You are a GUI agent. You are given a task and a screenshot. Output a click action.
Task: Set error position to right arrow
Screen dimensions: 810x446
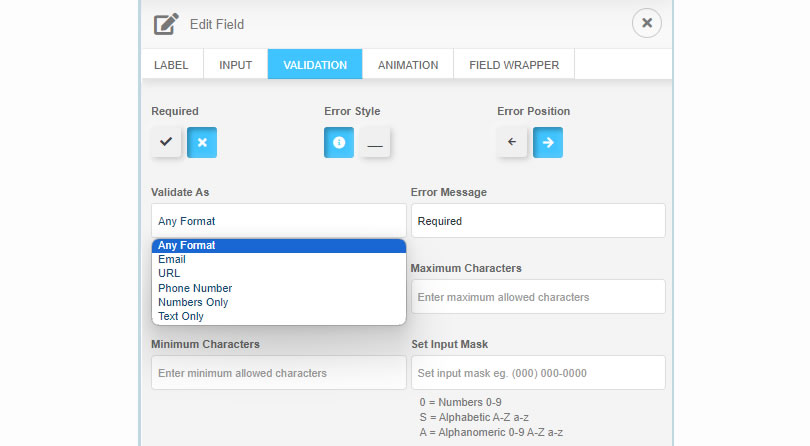coord(548,142)
